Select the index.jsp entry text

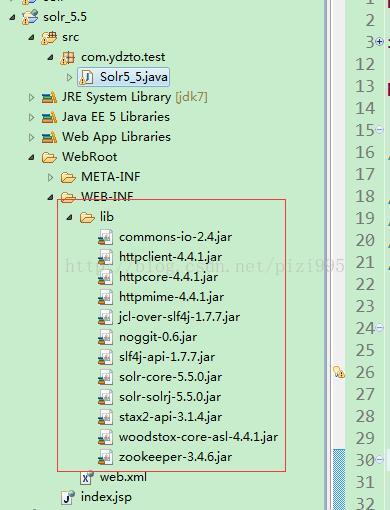106,497
